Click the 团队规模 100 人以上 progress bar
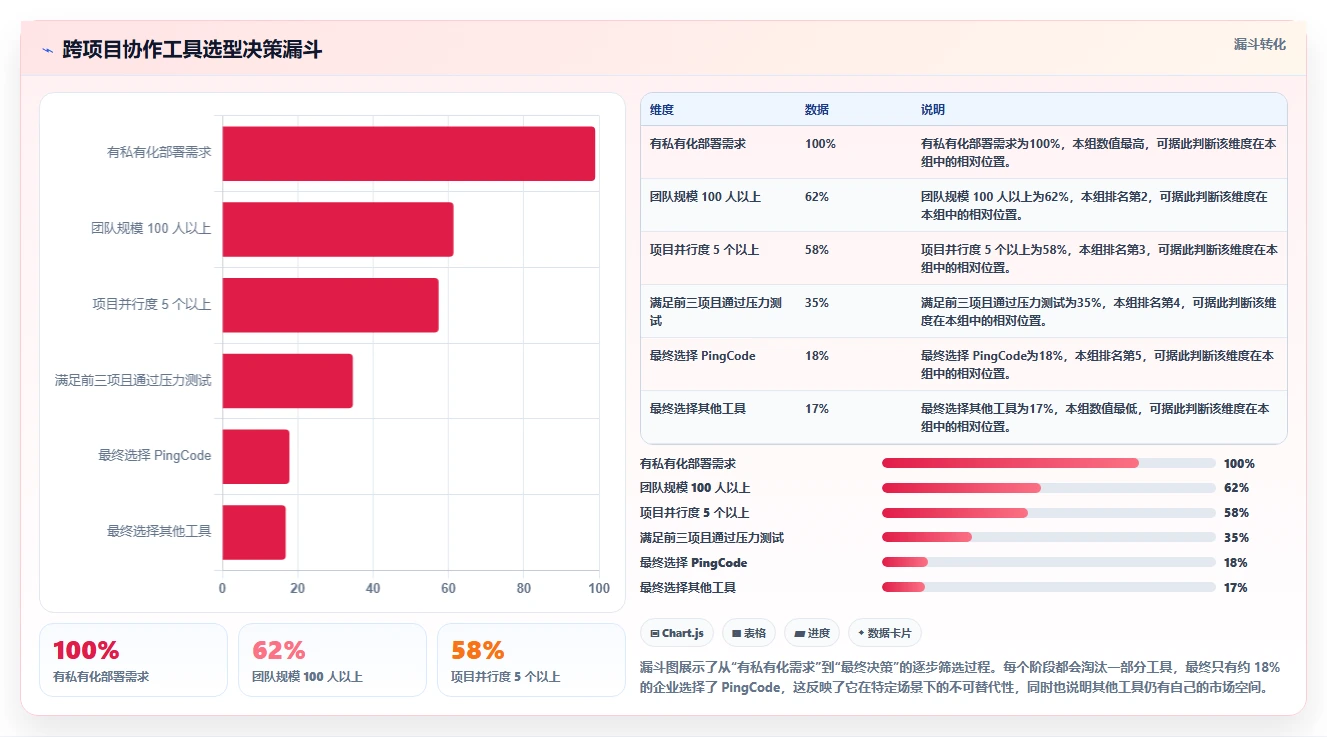 (1049, 488)
